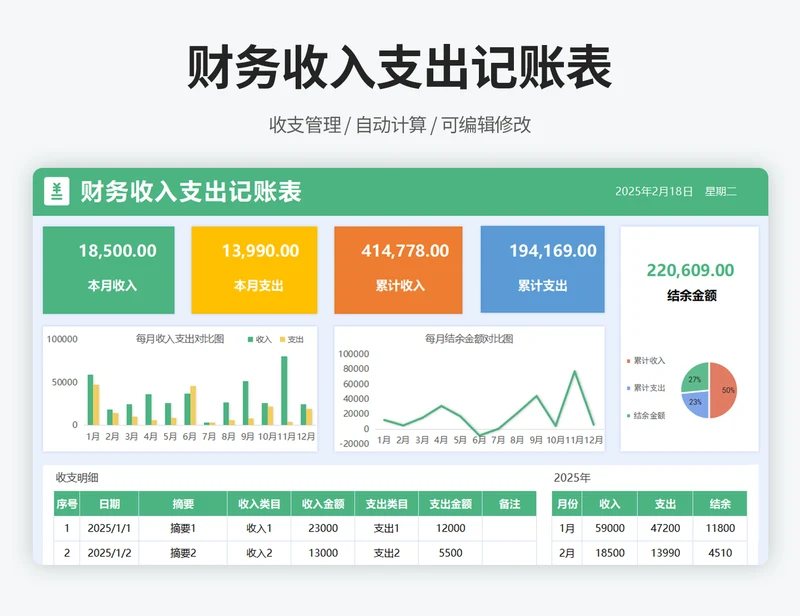Click the 累计支出 194,169.00 card
800x616 pixels.
pyautogui.click(x=542, y=269)
